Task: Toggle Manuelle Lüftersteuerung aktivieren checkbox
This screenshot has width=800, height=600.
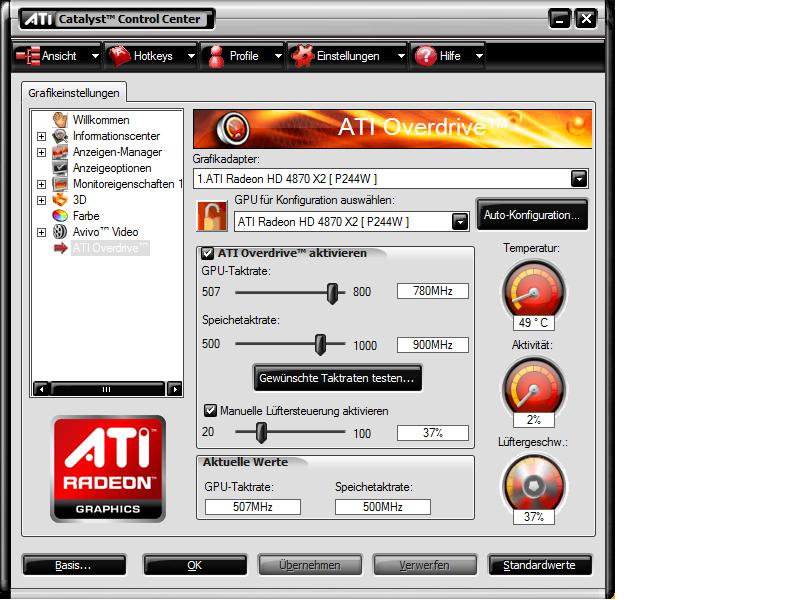Action: 210,411
